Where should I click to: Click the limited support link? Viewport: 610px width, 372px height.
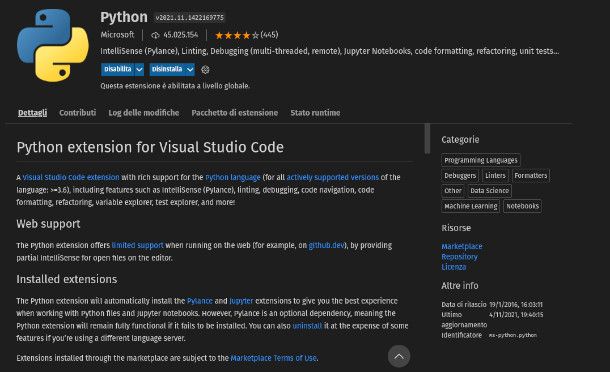[137, 246]
